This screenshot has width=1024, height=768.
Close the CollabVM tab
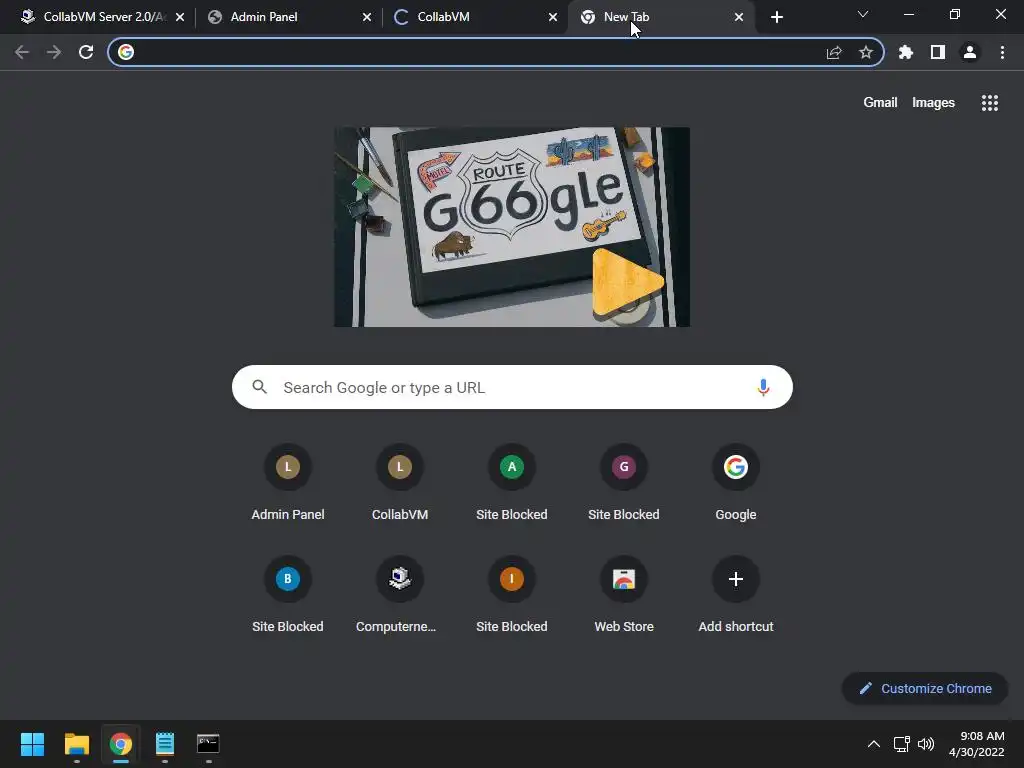click(553, 17)
